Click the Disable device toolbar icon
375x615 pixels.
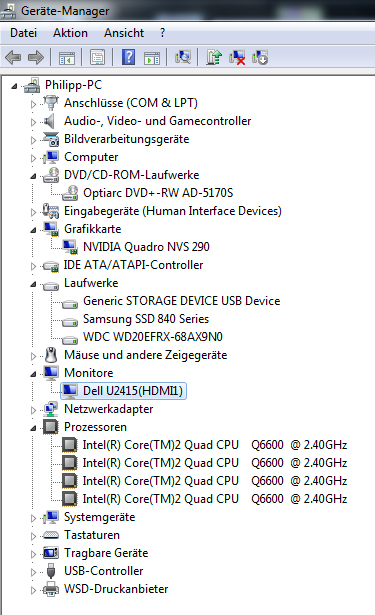pyautogui.click(x=260, y=57)
